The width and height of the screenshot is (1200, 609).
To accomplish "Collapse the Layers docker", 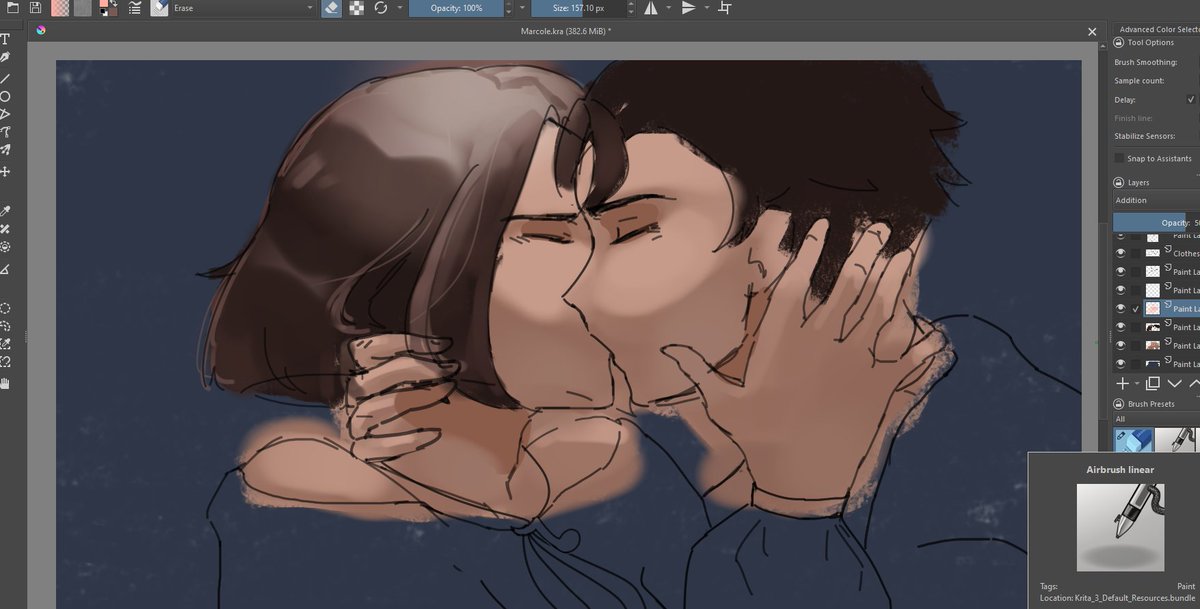I will click(1119, 183).
